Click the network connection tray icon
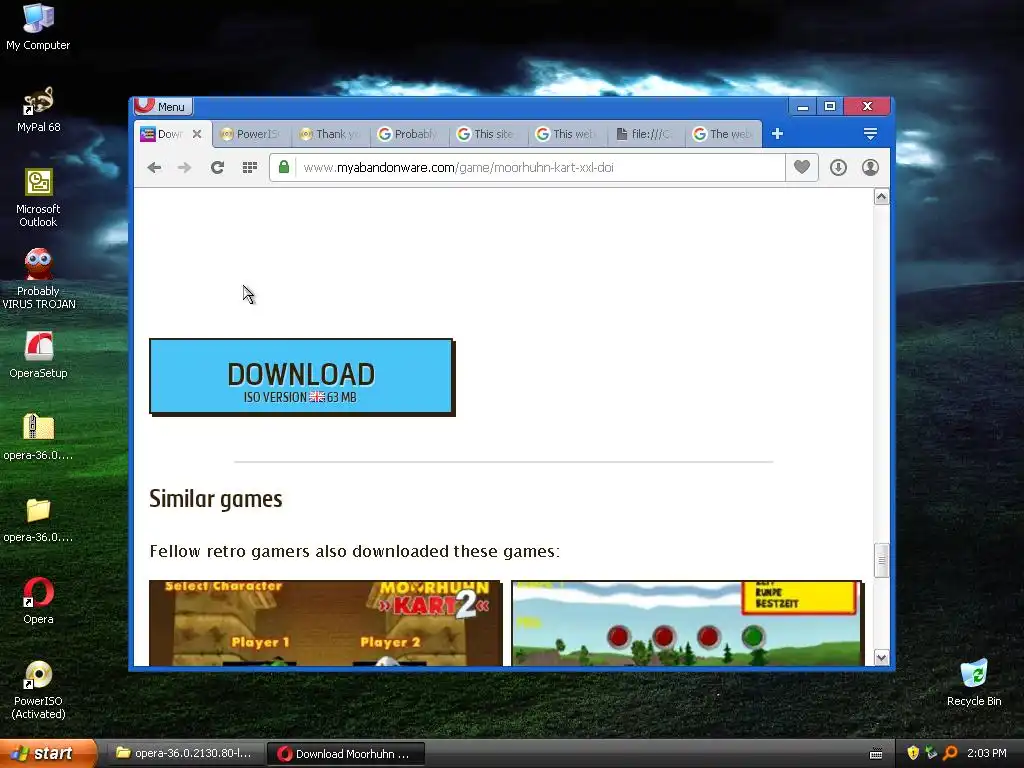This screenshot has width=1024, height=768. coord(931,754)
